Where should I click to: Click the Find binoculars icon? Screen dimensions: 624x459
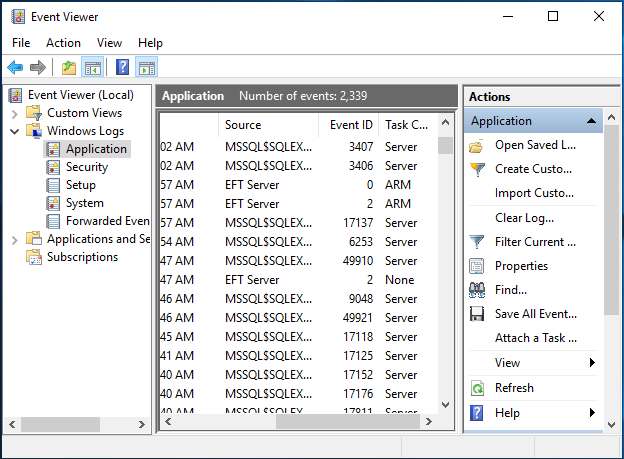(477, 290)
